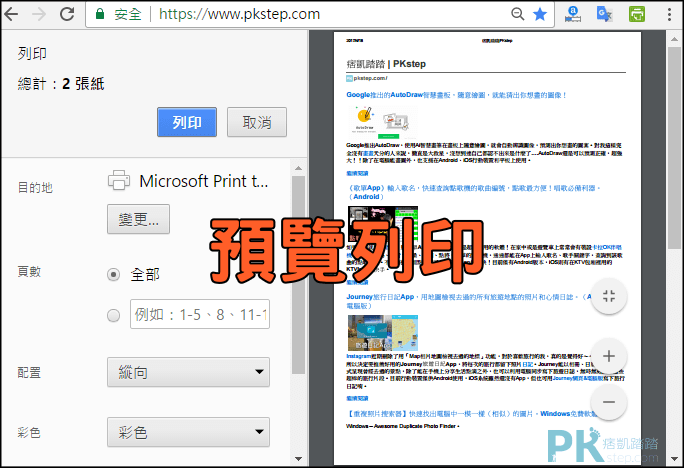The height and width of the screenshot is (468, 684).
Task: Click the printer icon beside Microsoft Print
Action: coord(119,180)
